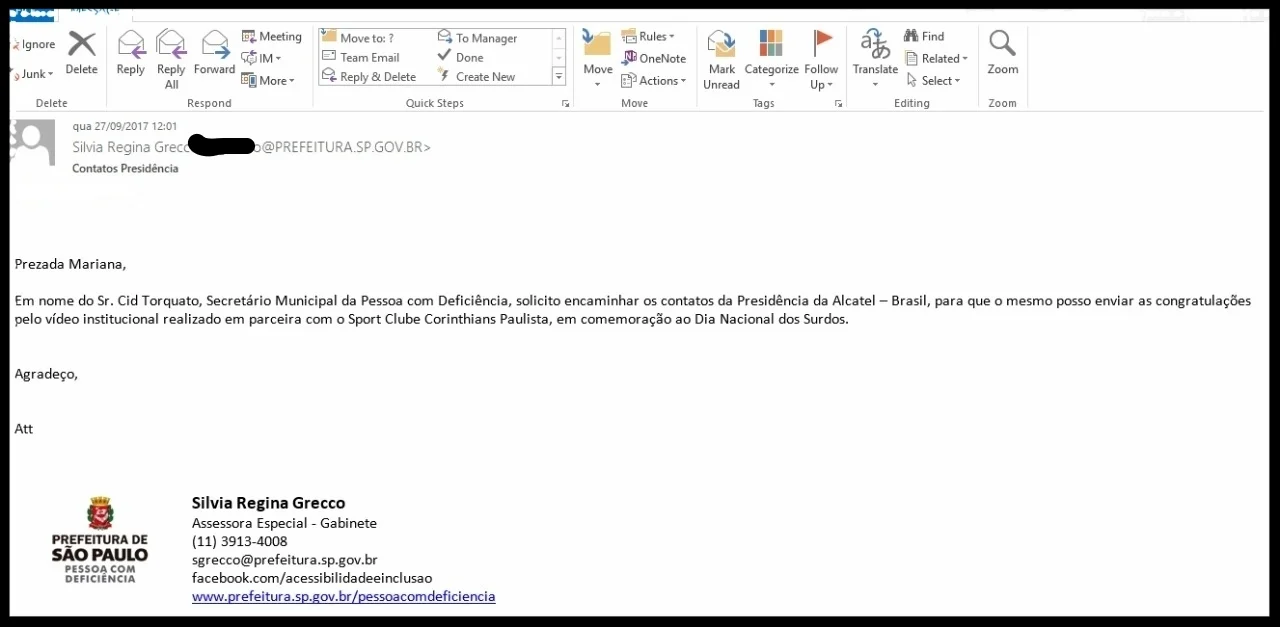Select To Manager quick step

(478, 38)
